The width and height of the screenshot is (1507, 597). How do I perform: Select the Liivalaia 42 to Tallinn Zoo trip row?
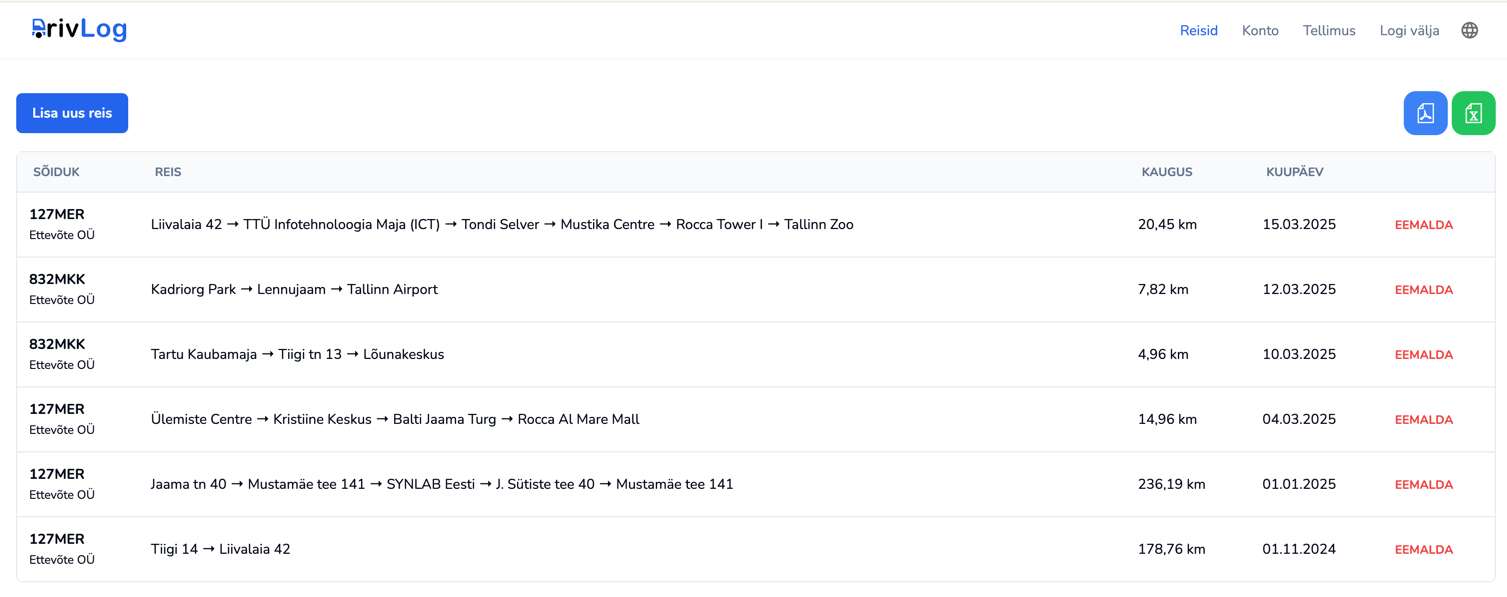[755, 225]
